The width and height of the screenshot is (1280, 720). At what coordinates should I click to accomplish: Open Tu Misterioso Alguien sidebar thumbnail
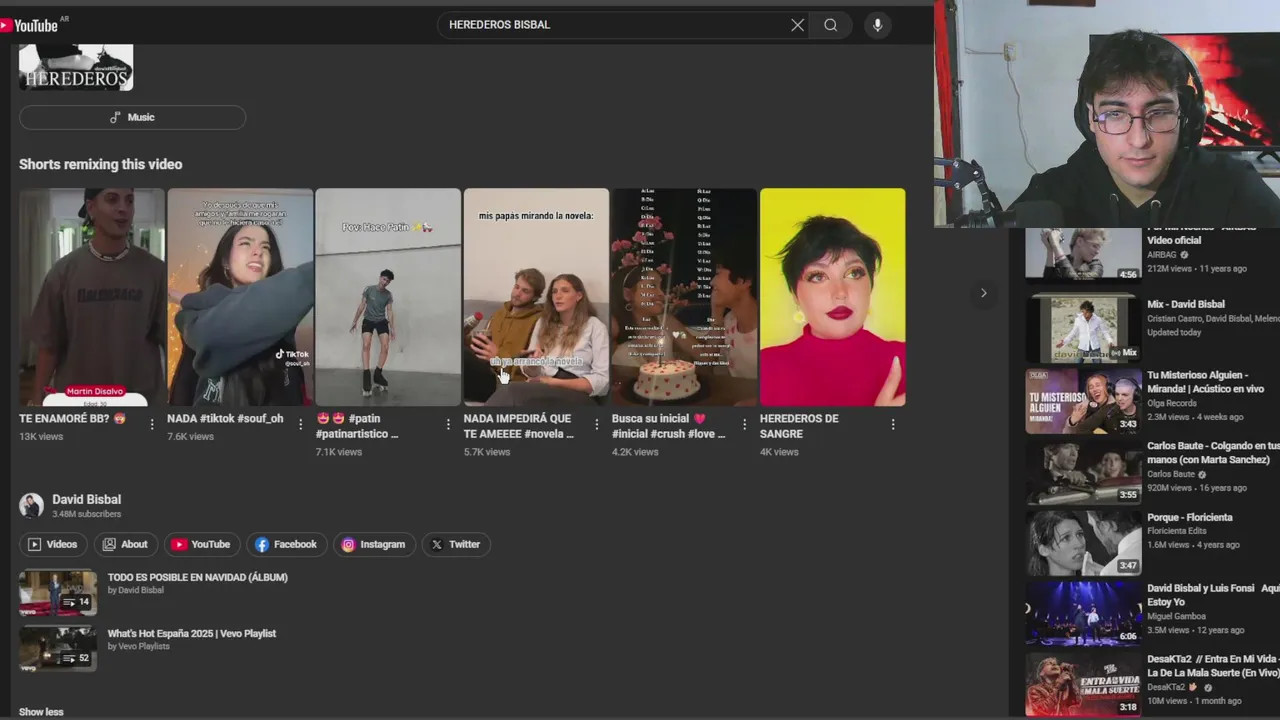[1083, 400]
